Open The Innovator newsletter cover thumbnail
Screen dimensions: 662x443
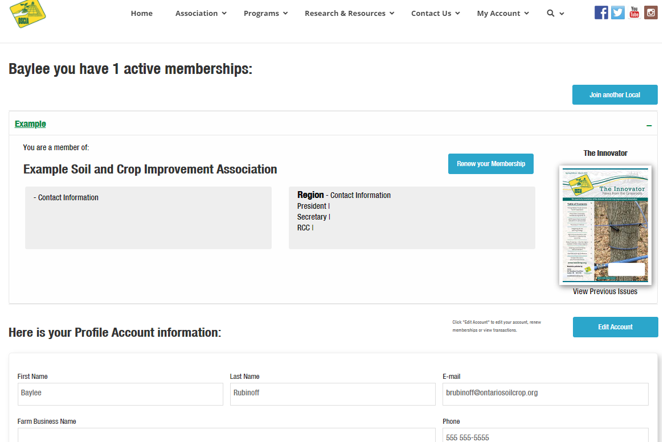click(x=605, y=225)
